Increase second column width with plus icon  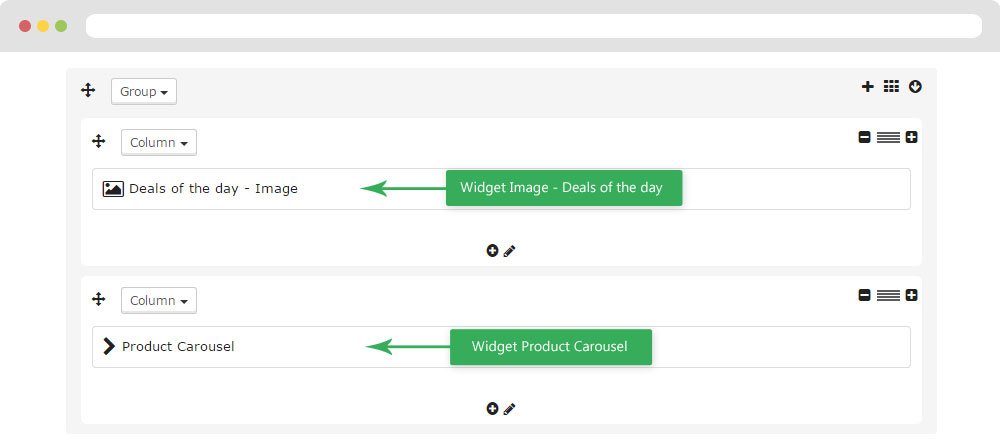click(911, 295)
